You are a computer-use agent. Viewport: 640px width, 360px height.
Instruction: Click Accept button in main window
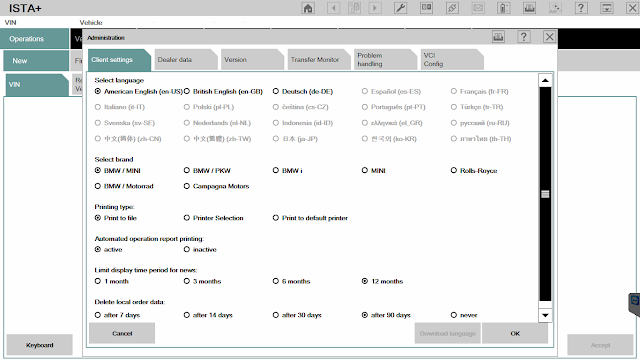click(x=600, y=345)
